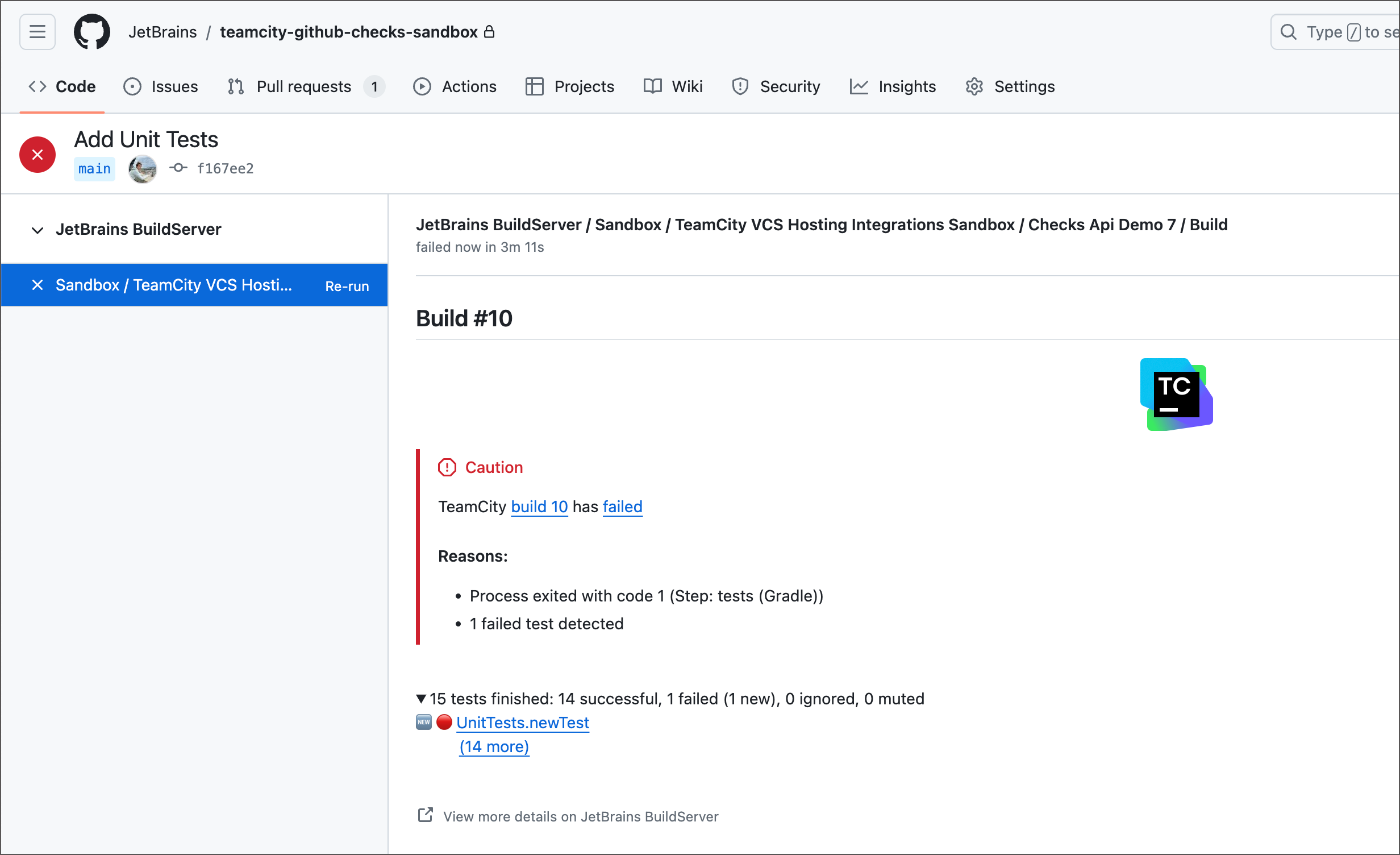Expand the (14 more) hidden tests

tap(493, 746)
